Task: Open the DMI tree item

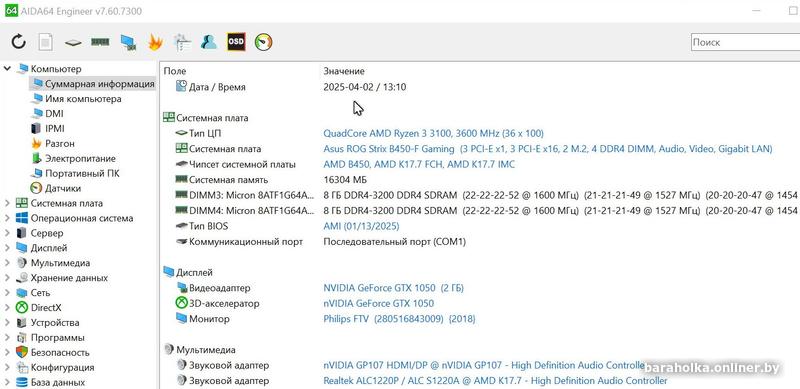Action: click(x=54, y=113)
